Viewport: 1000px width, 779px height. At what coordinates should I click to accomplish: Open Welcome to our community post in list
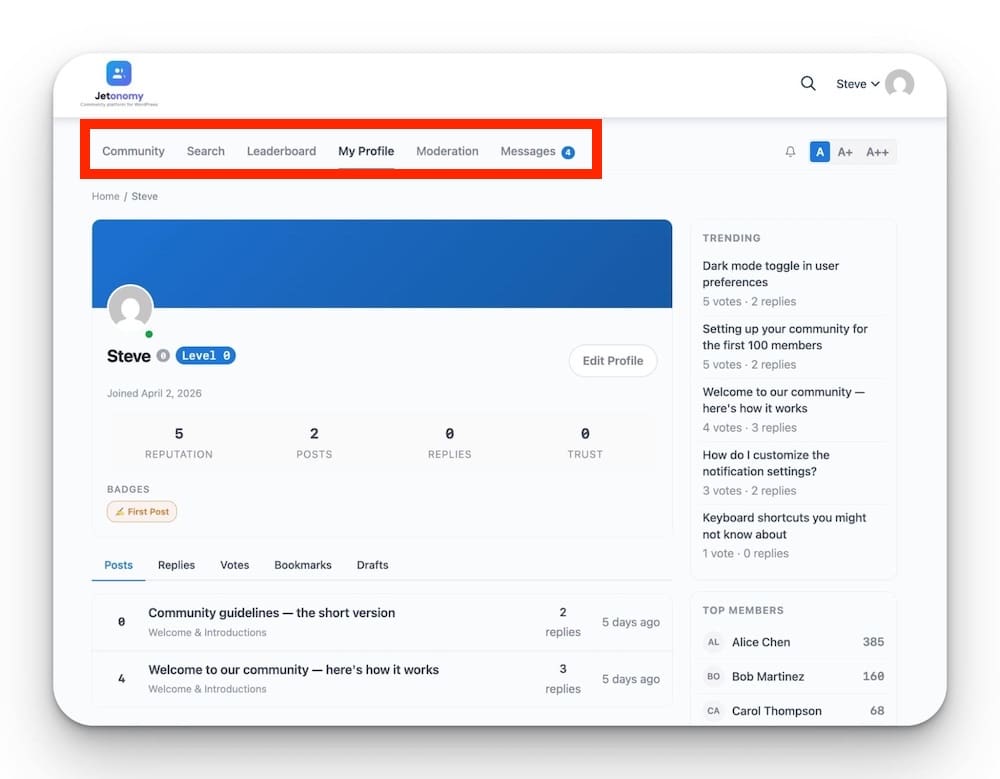(293, 670)
